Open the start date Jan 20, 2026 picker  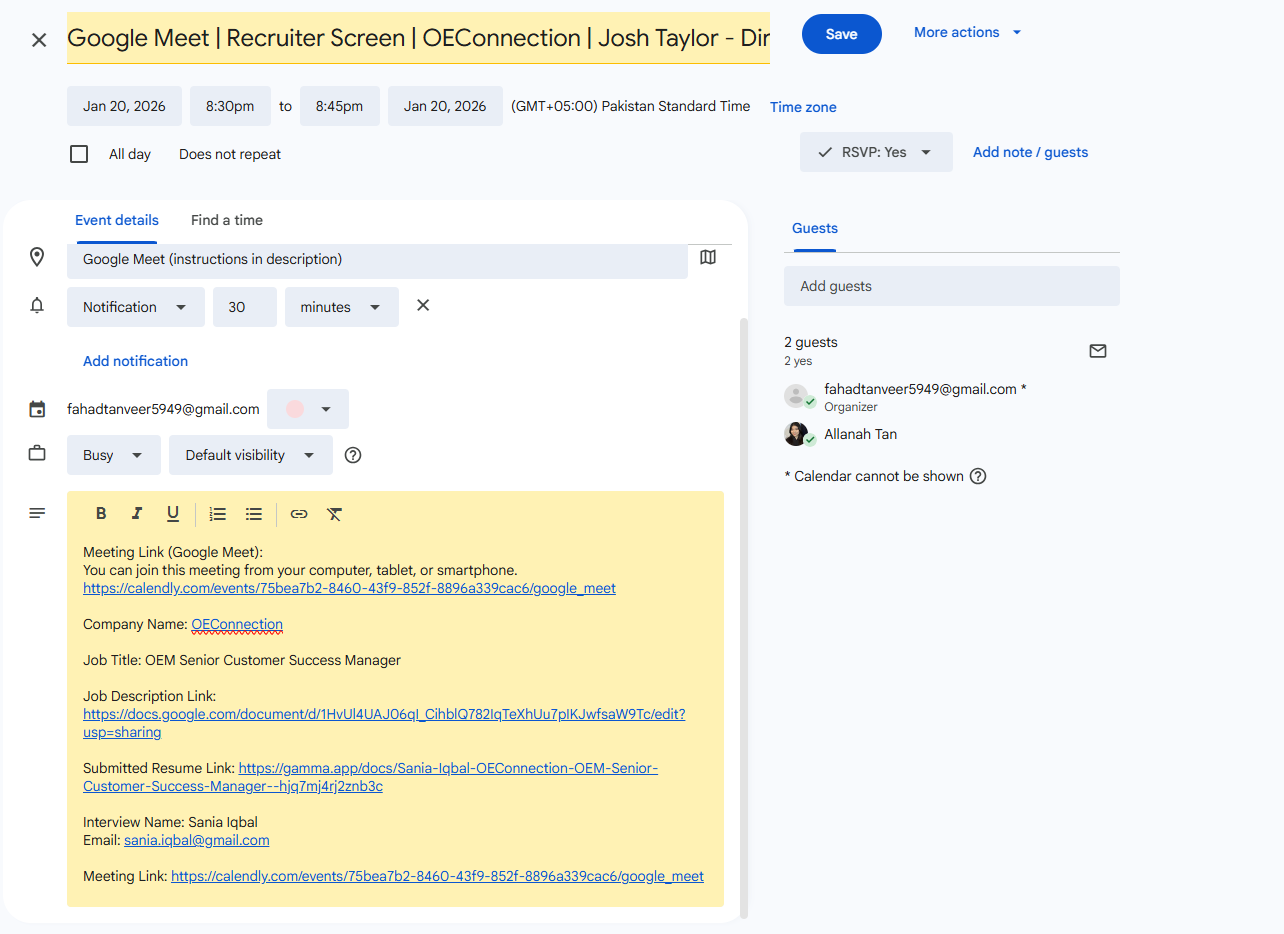[124, 106]
